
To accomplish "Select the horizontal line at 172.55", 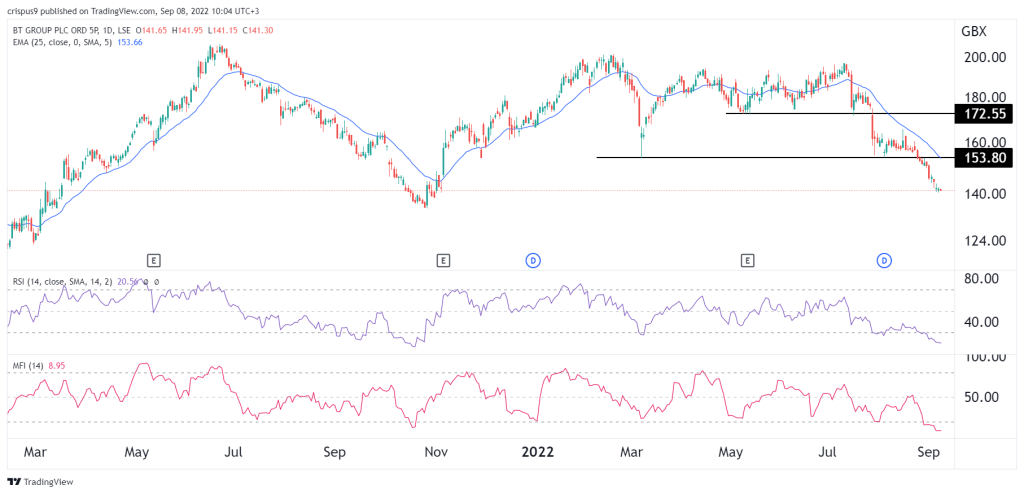I will [x=839, y=114].
